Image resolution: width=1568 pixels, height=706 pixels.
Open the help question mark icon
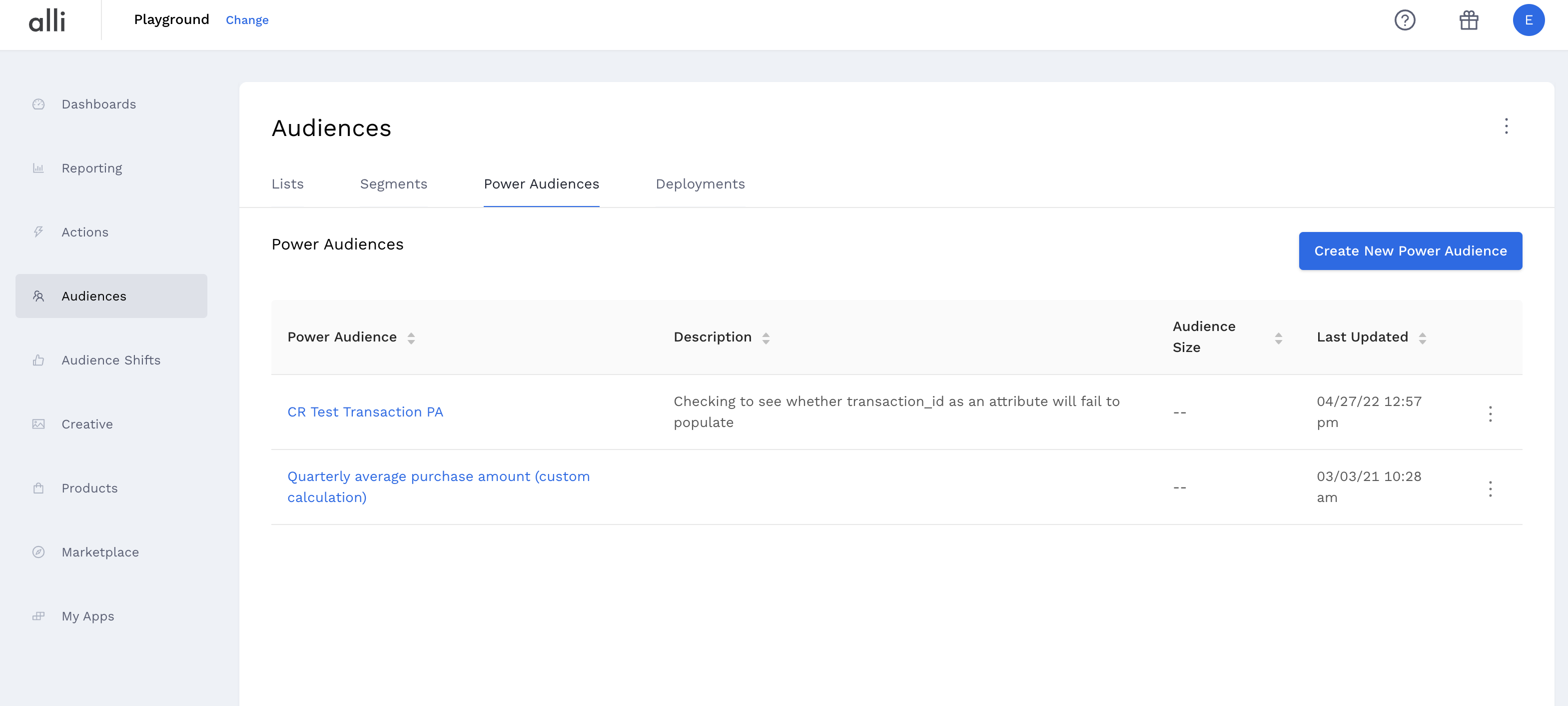[1404, 20]
